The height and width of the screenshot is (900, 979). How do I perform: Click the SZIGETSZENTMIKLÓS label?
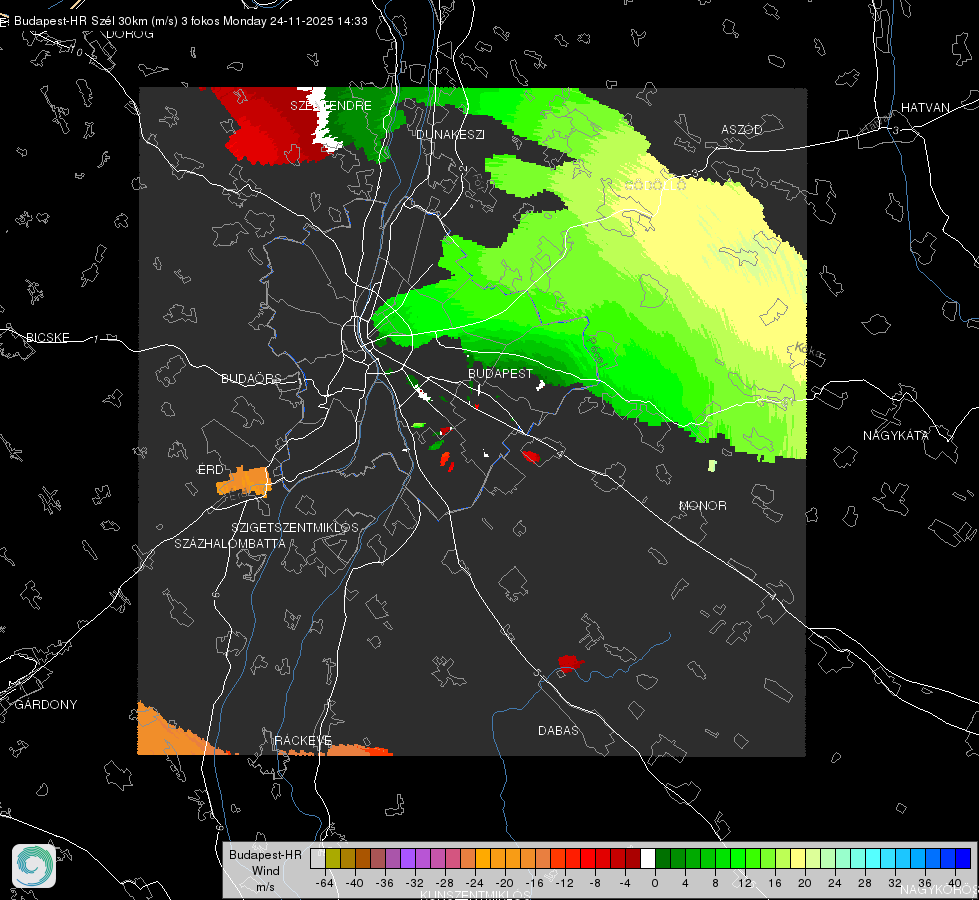tap(295, 528)
